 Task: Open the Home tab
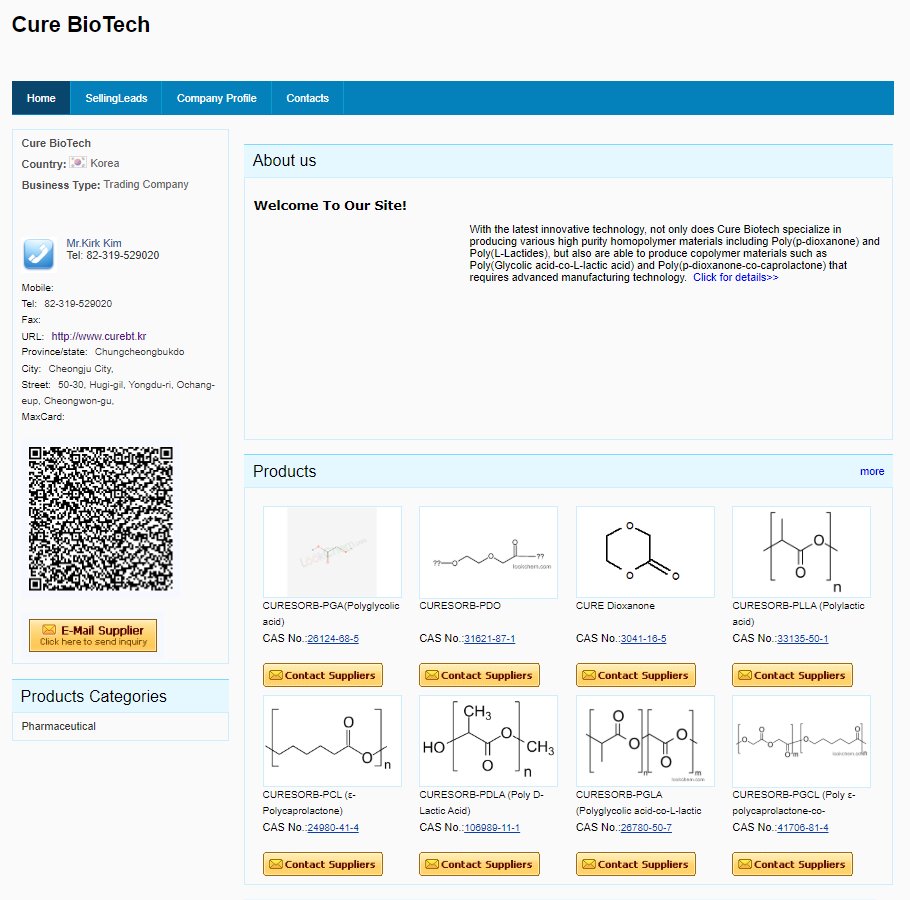click(x=41, y=98)
